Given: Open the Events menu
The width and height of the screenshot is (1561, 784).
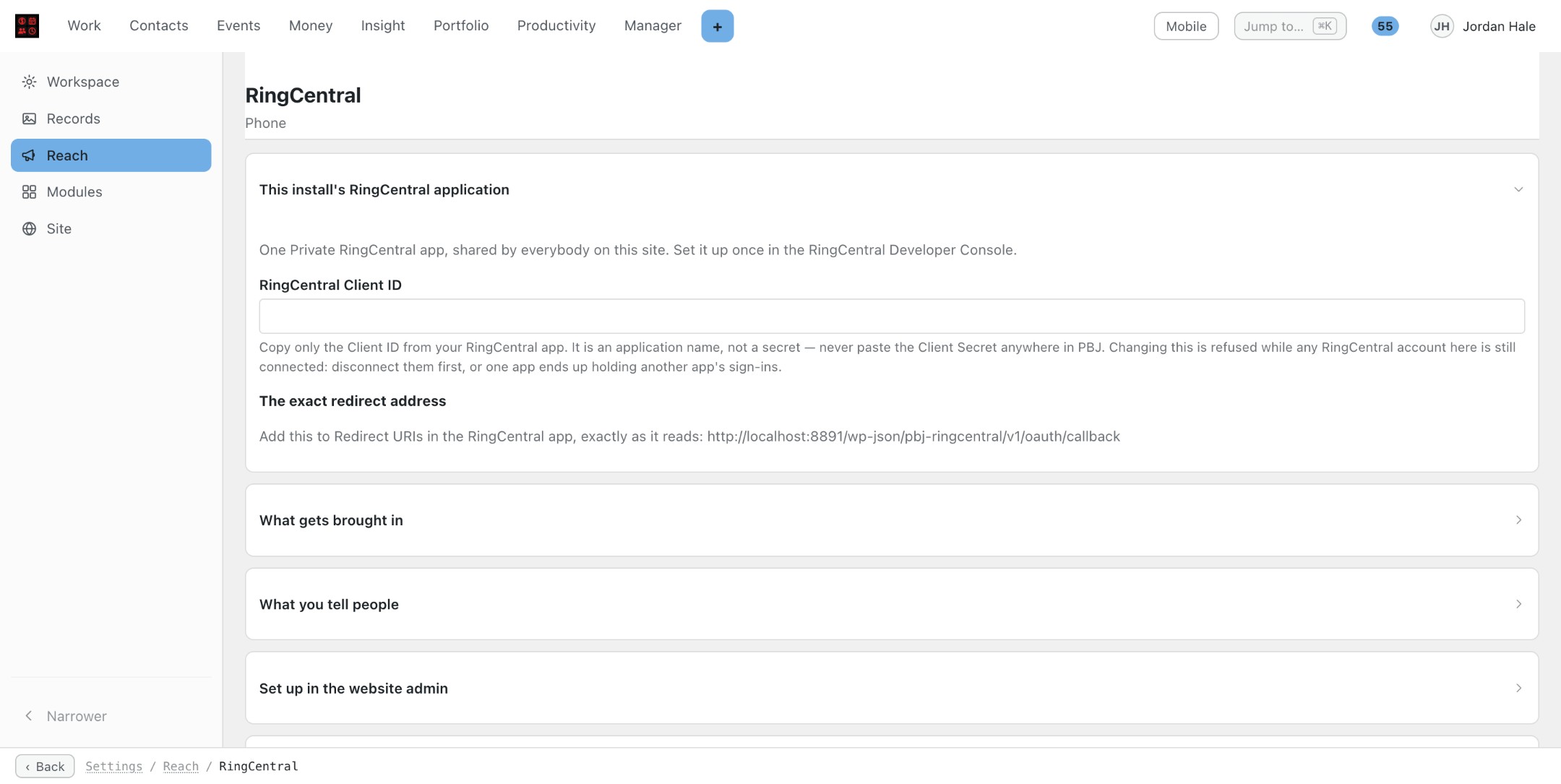Looking at the screenshot, I should click(x=238, y=26).
